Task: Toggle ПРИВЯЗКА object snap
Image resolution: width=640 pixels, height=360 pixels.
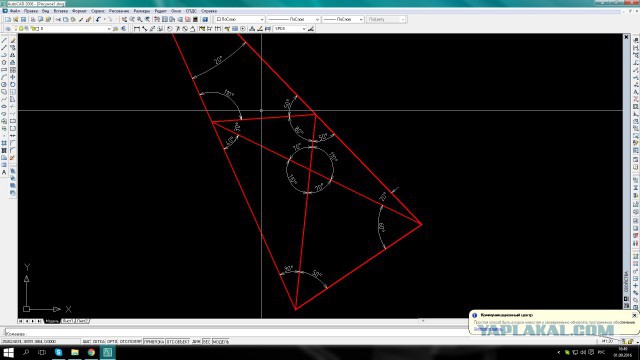Action: (154, 341)
